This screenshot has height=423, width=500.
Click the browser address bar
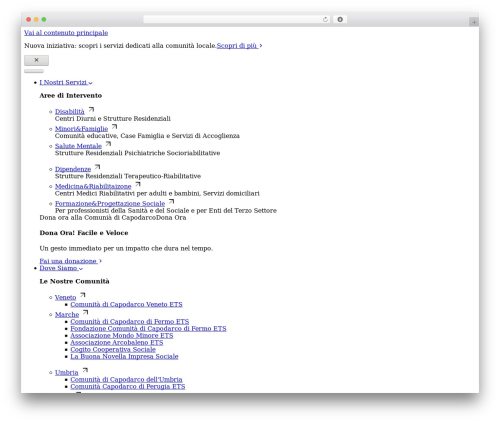pos(237,20)
